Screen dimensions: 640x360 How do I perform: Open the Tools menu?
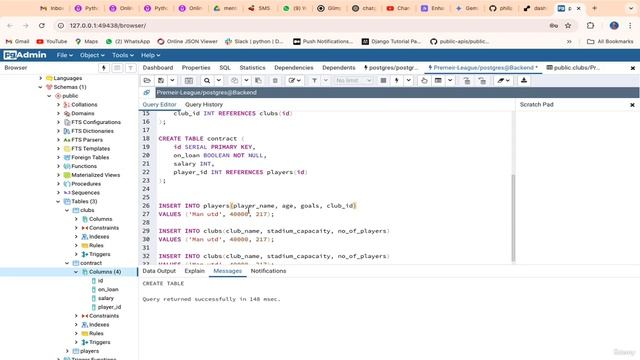(122, 55)
